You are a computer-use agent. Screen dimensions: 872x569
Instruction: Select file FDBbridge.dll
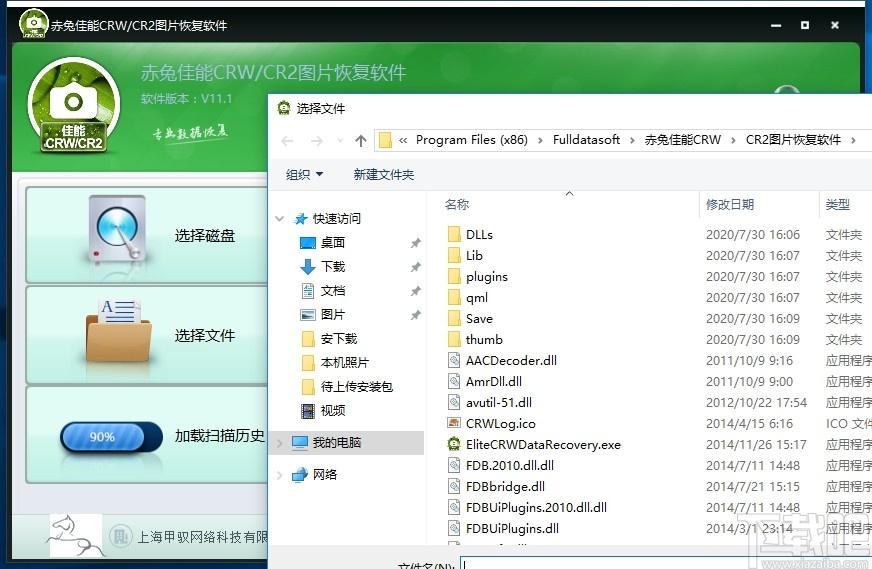506,487
